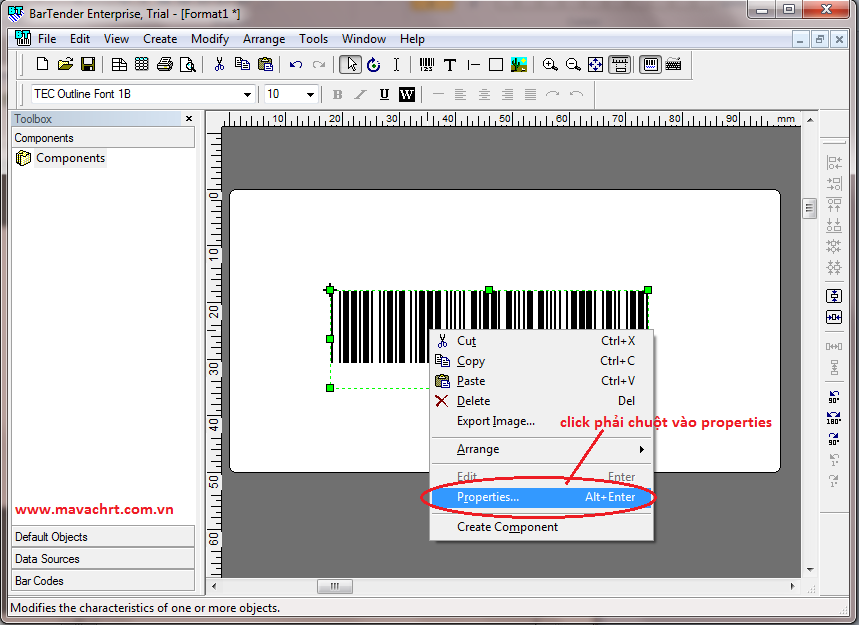Click the page setup toolbar icon
Screen dimensions: 859x625
pyautogui.click(x=119, y=65)
